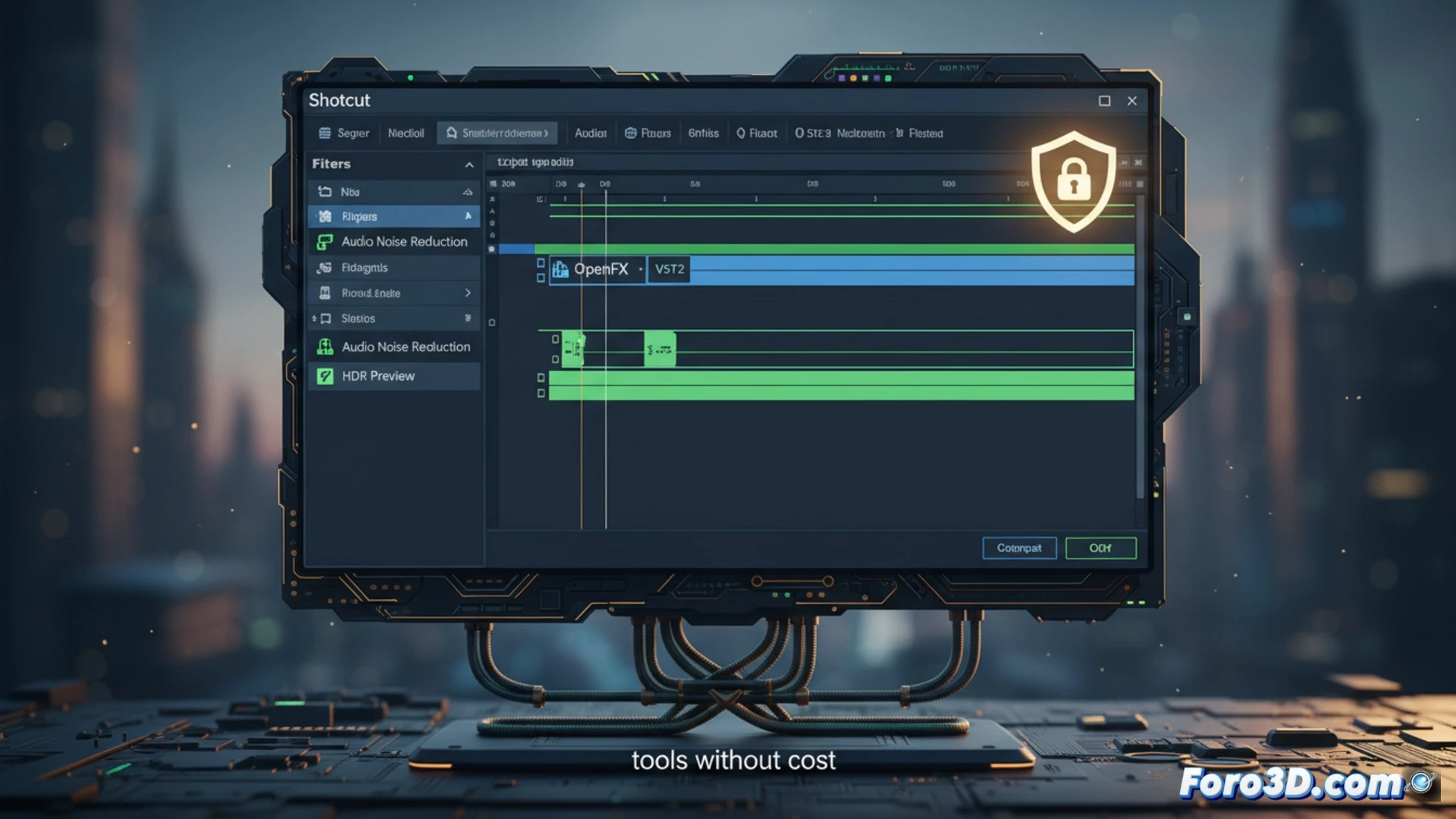
Task: Toggle the lower checkbox beside the OpenFX track
Action: (541, 278)
